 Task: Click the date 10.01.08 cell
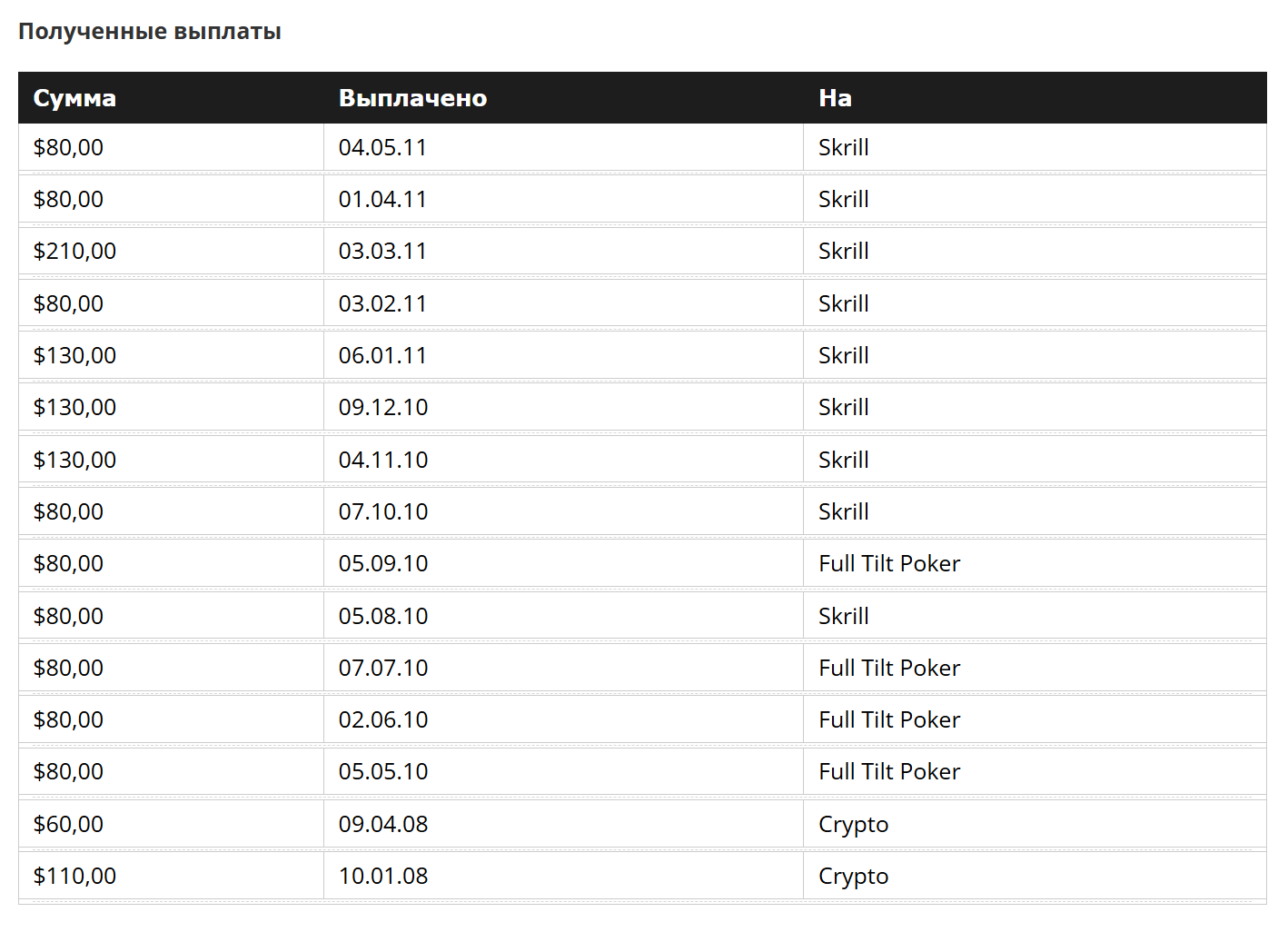563,877
